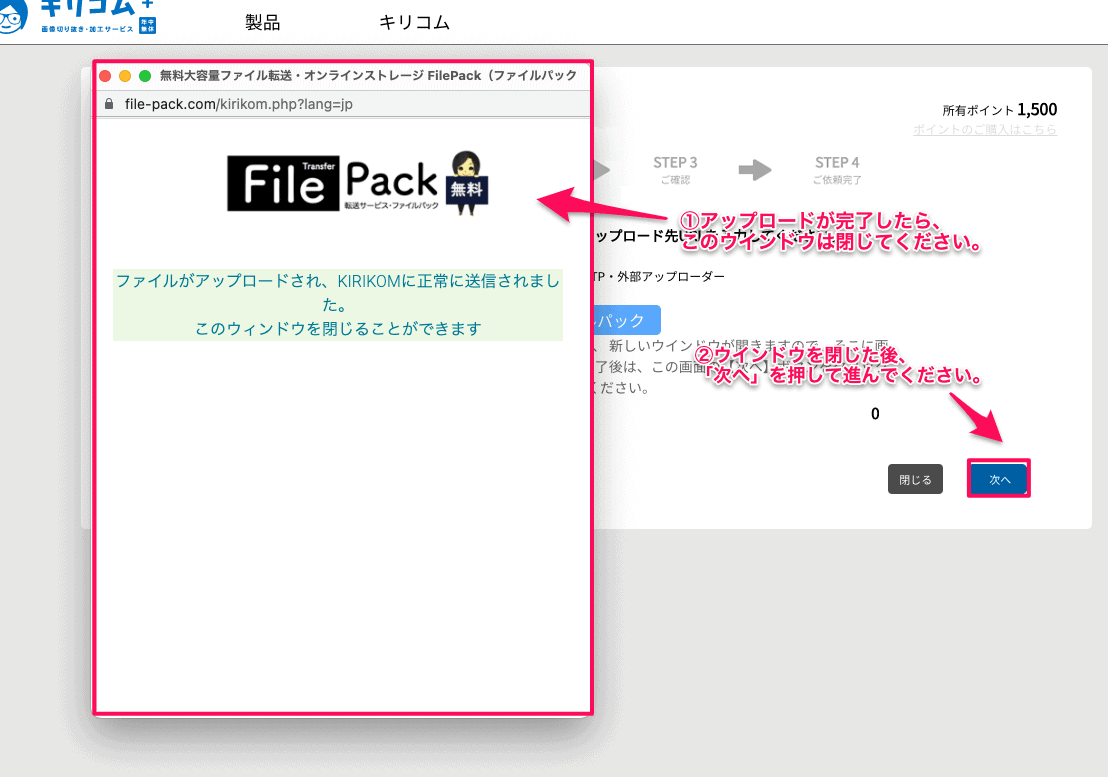
Task: Click the FilePack popup window title text
Action: coord(368,76)
